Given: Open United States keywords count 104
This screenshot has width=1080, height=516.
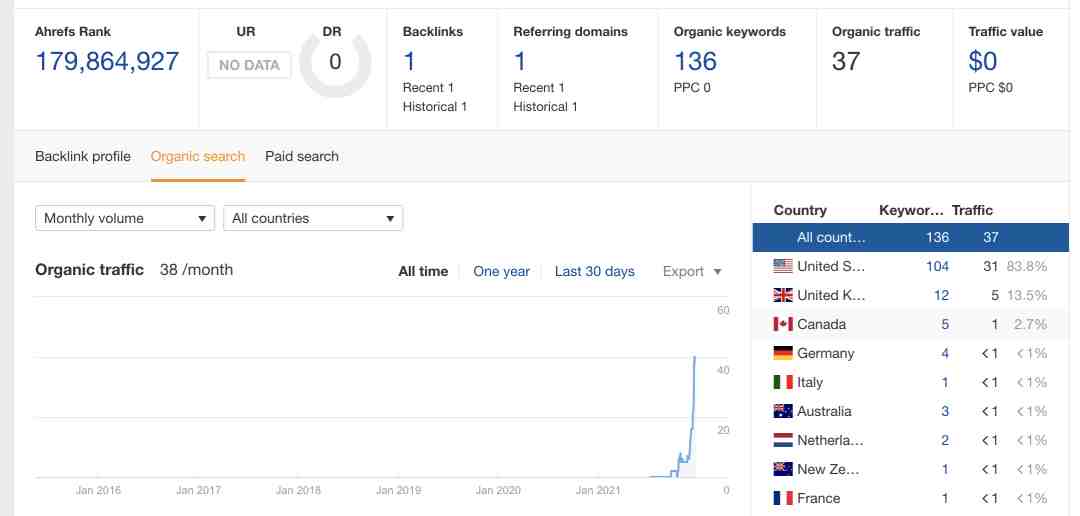Looking at the screenshot, I should coord(937,266).
